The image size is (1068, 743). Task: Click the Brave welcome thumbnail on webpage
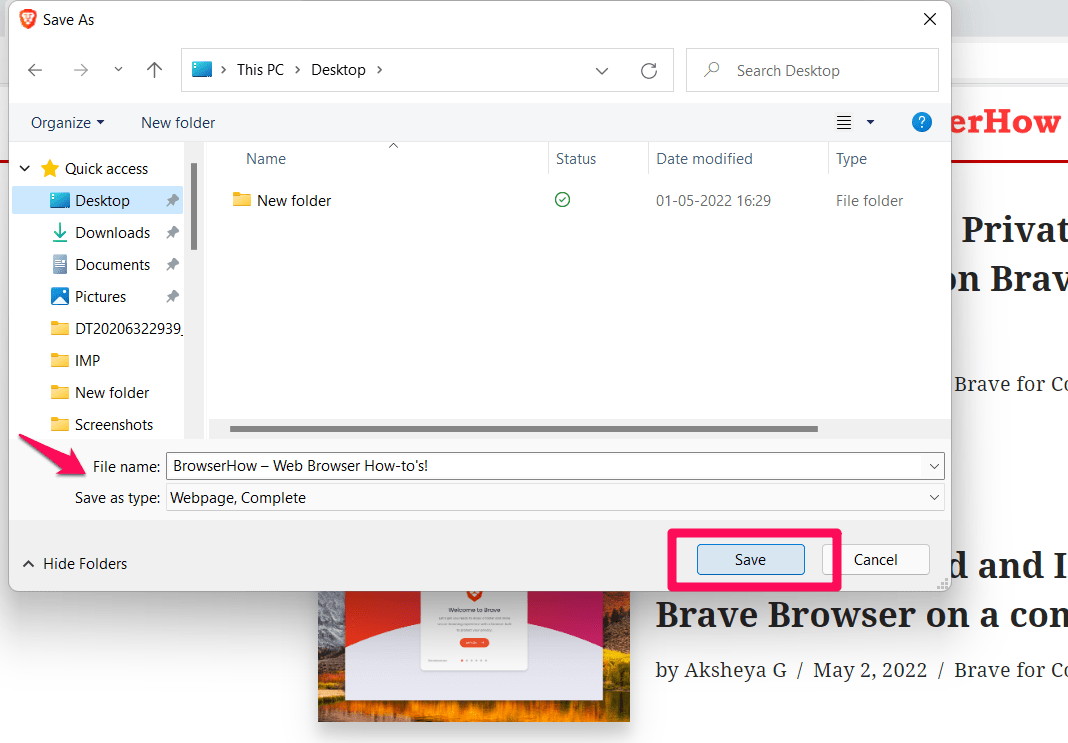pyautogui.click(x=474, y=656)
